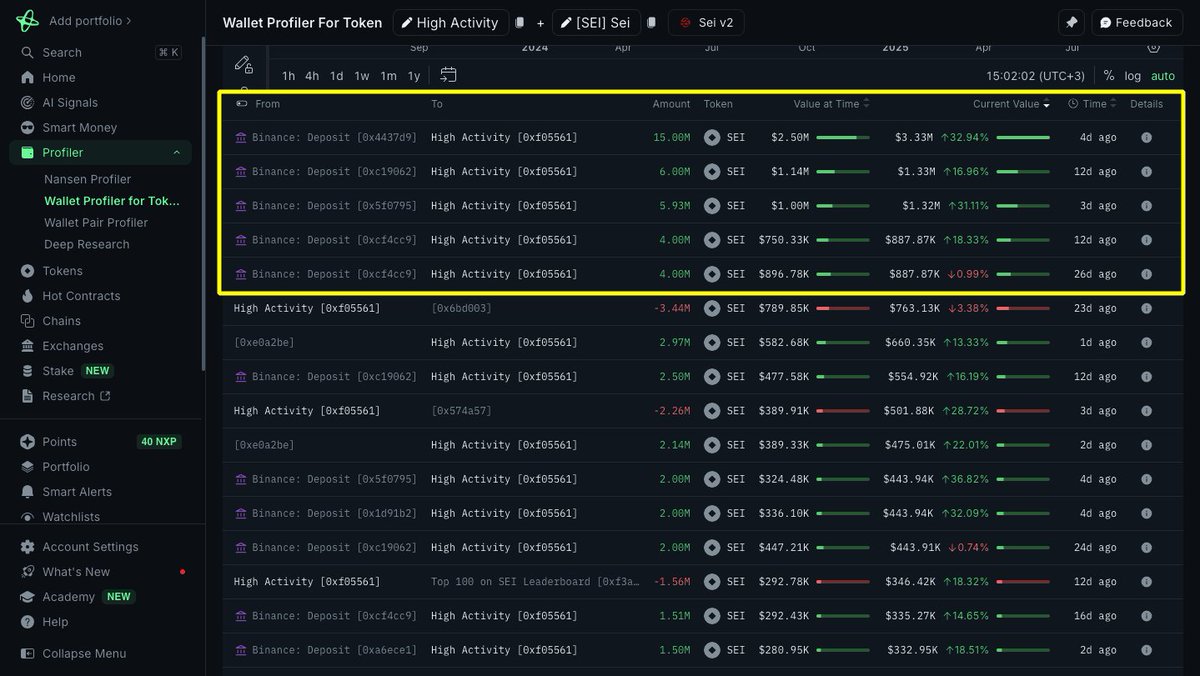Click the Tokens sidebar icon
1200x676 pixels.
point(27,271)
